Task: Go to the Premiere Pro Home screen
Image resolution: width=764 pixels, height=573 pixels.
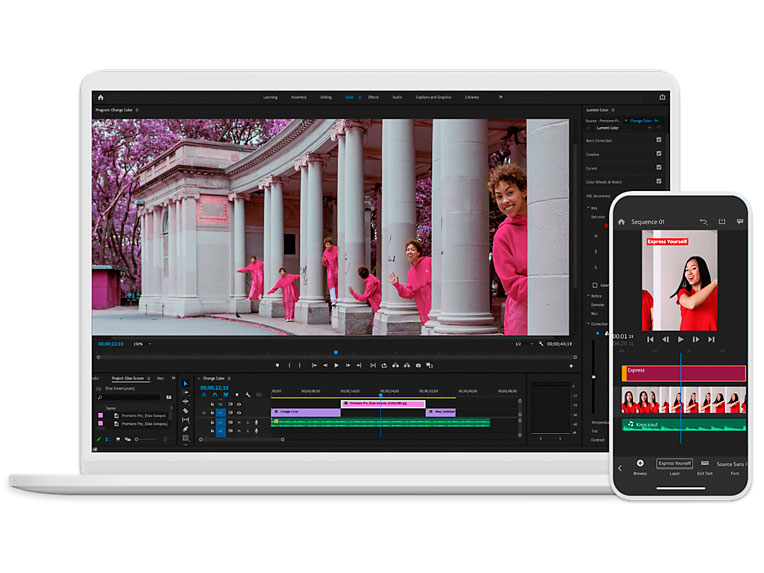Action: (100, 97)
